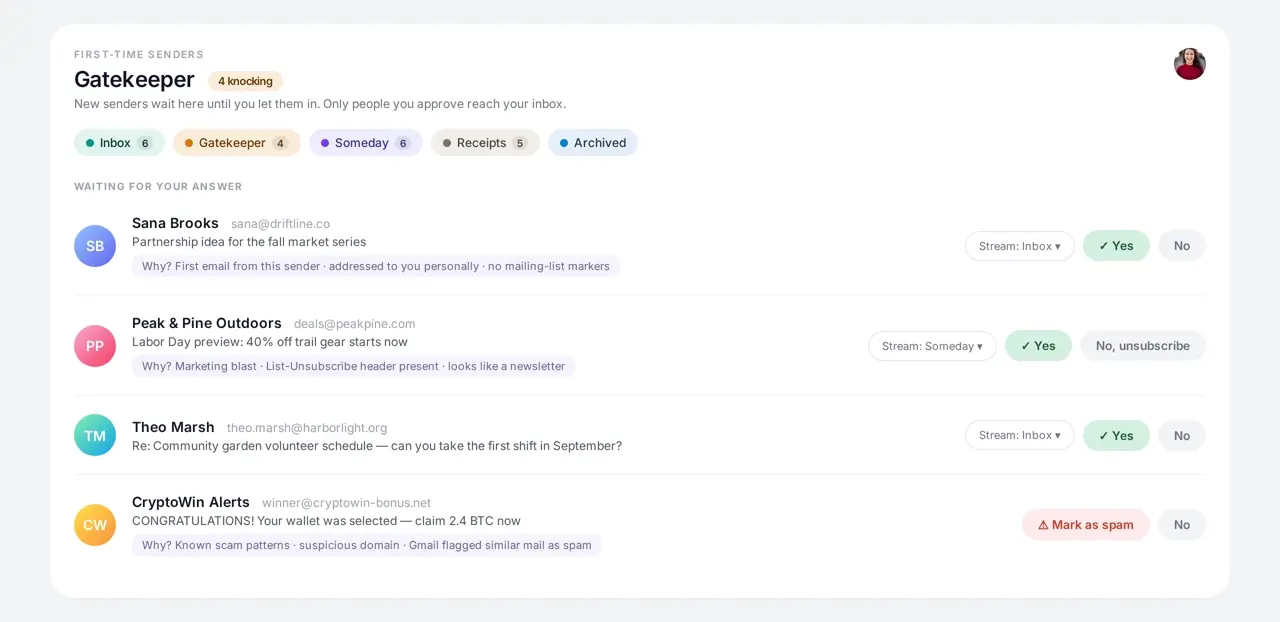Click the deals@peakpine.com email address

[x=355, y=324]
